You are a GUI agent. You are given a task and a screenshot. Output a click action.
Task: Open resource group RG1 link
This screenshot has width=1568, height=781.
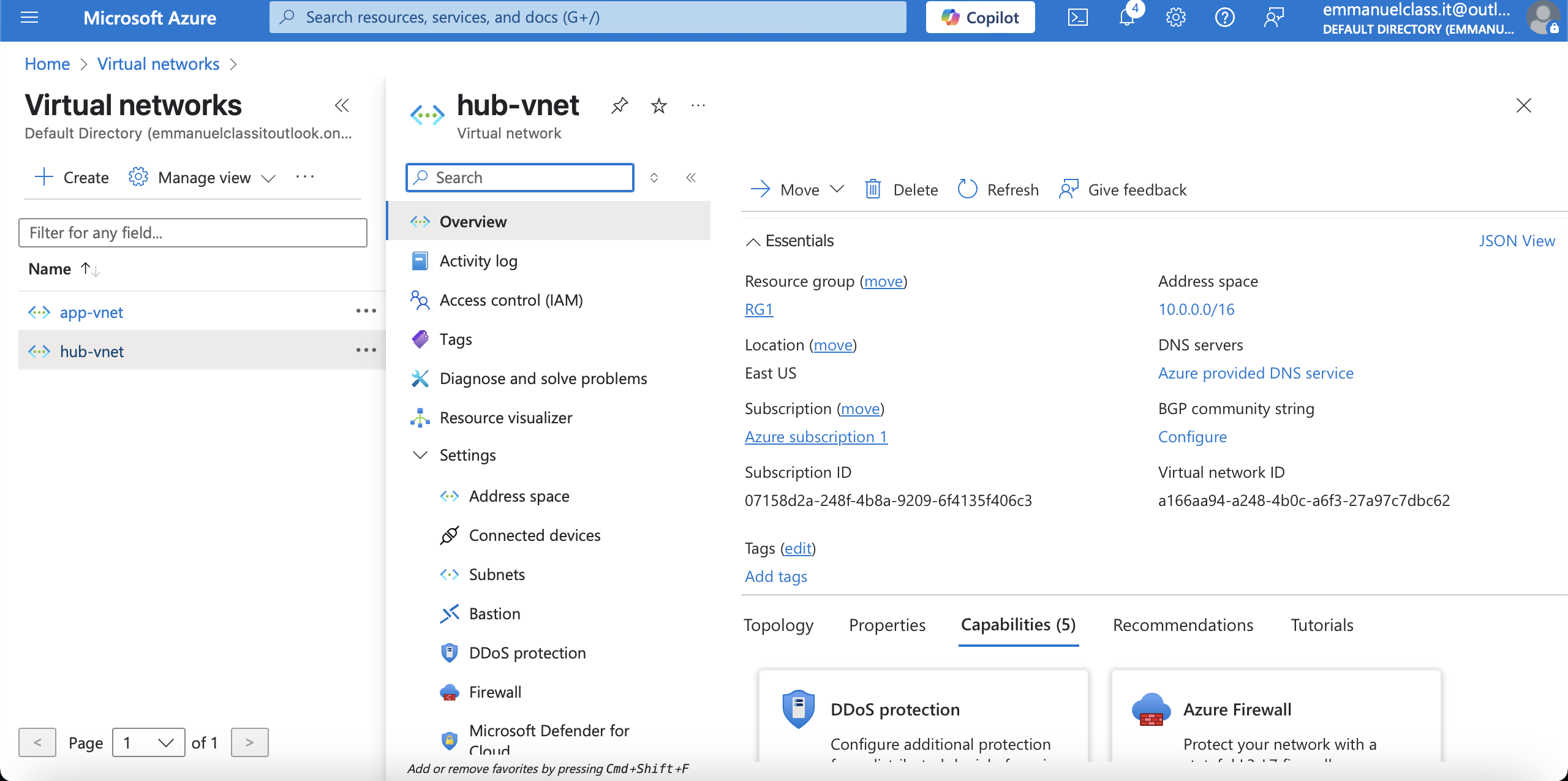(759, 309)
